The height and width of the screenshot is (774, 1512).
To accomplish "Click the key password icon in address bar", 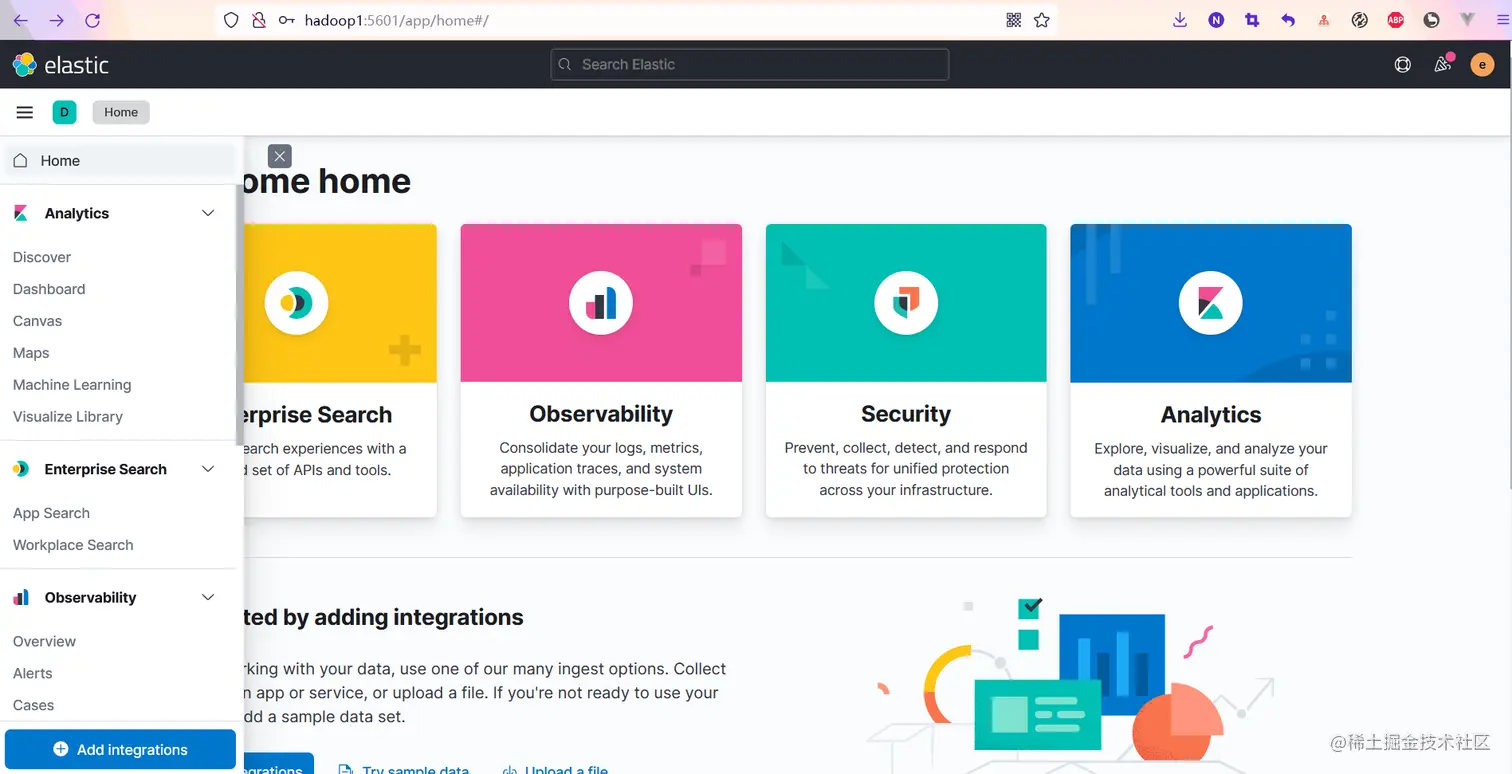I will (286, 20).
